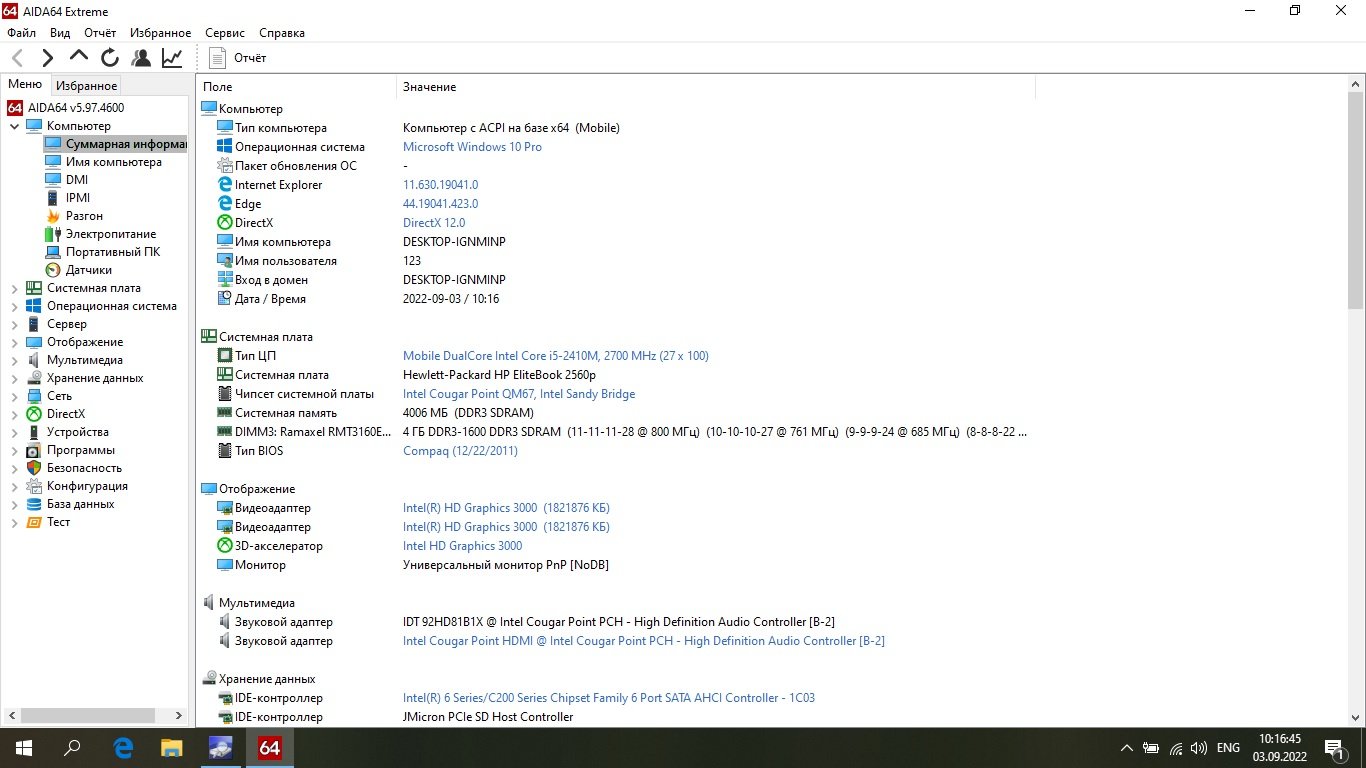Click the Разгон flame icon in the tree
The width and height of the screenshot is (1366, 768).
coord(53,216)
